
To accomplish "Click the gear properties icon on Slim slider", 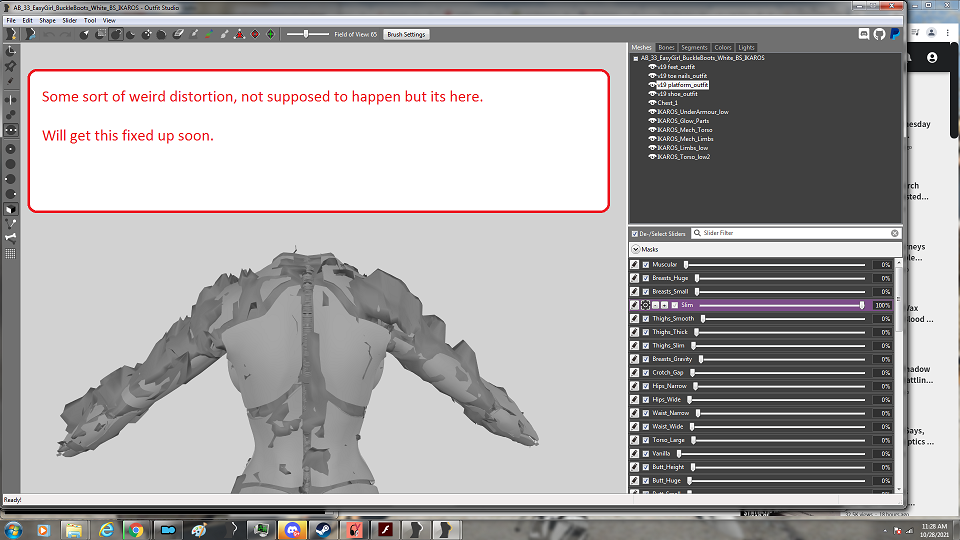I will click(x=645, y=305).
